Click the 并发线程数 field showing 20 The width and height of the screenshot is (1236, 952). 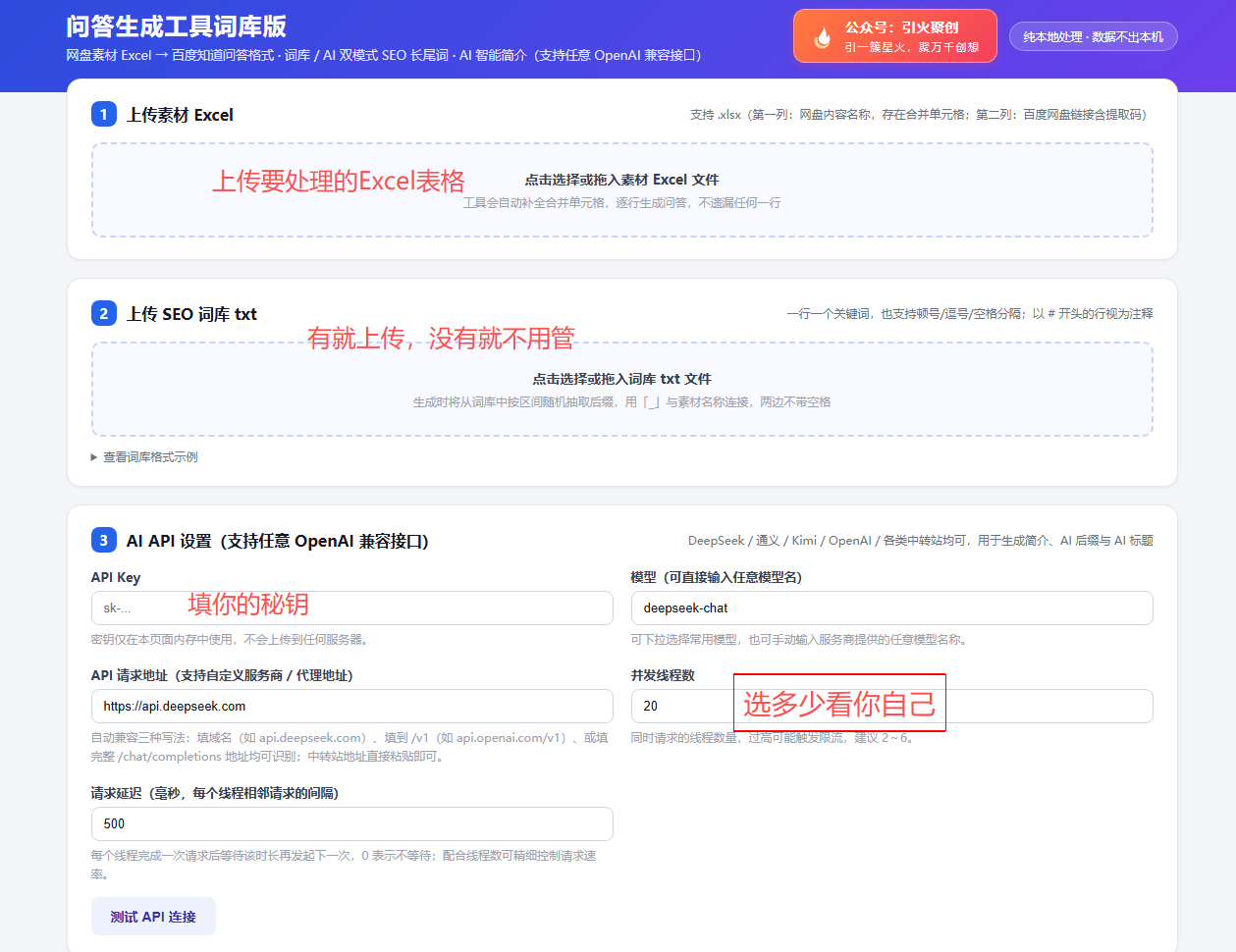coord(891,707)
